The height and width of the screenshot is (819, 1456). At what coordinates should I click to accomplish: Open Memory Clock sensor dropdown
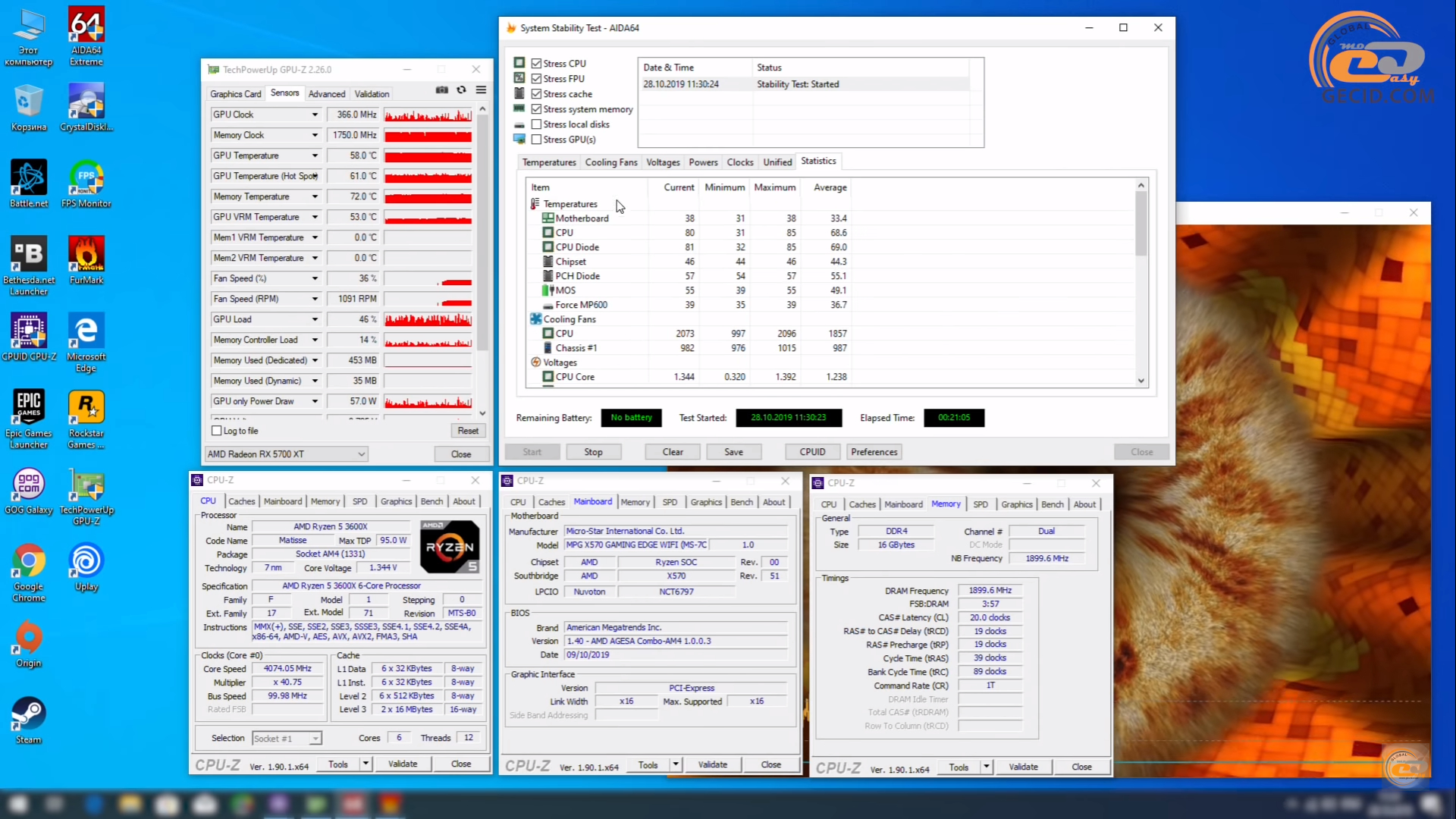[315, 135]
